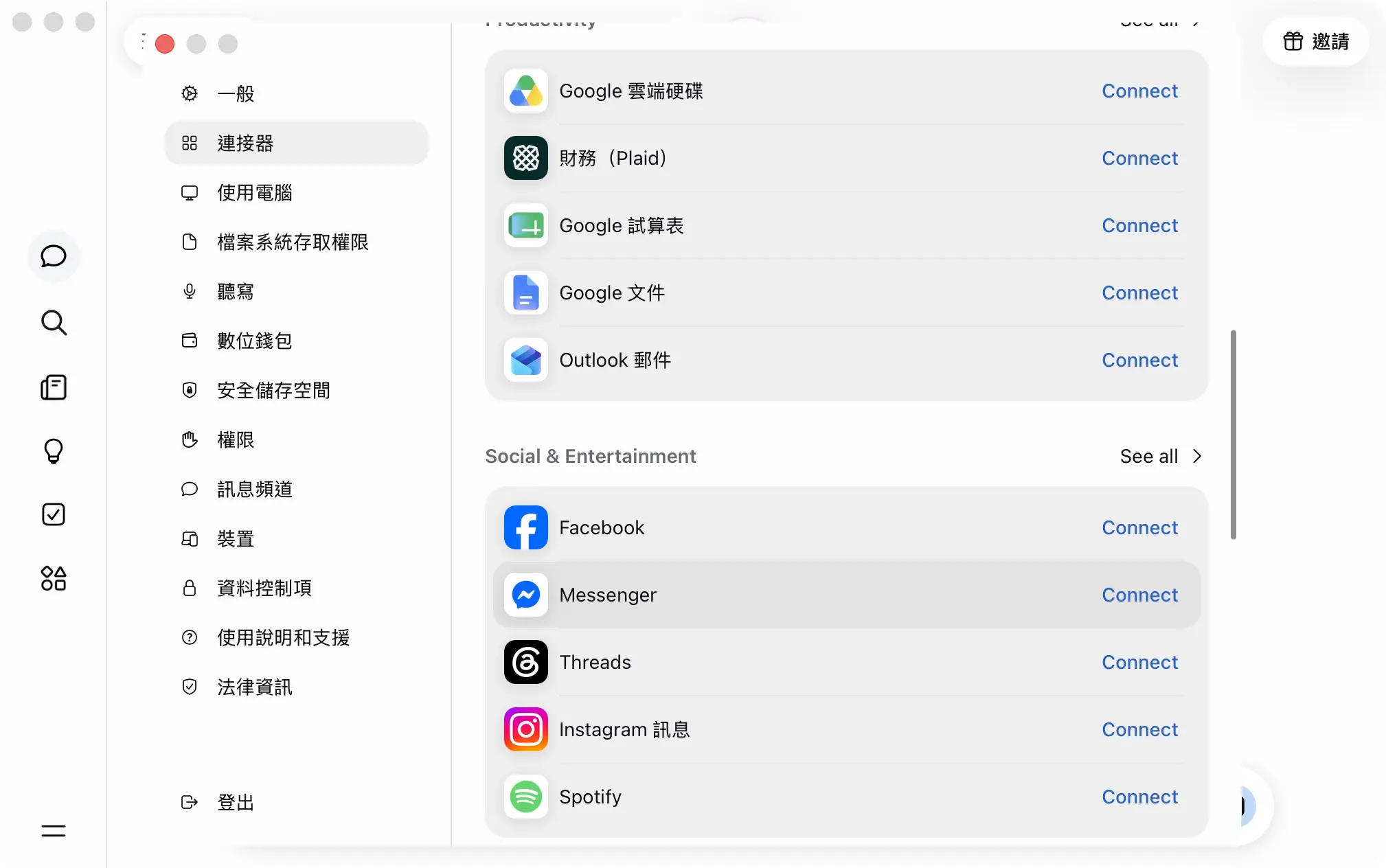Click the two-line menu icon at bottom left

(54, 831)
